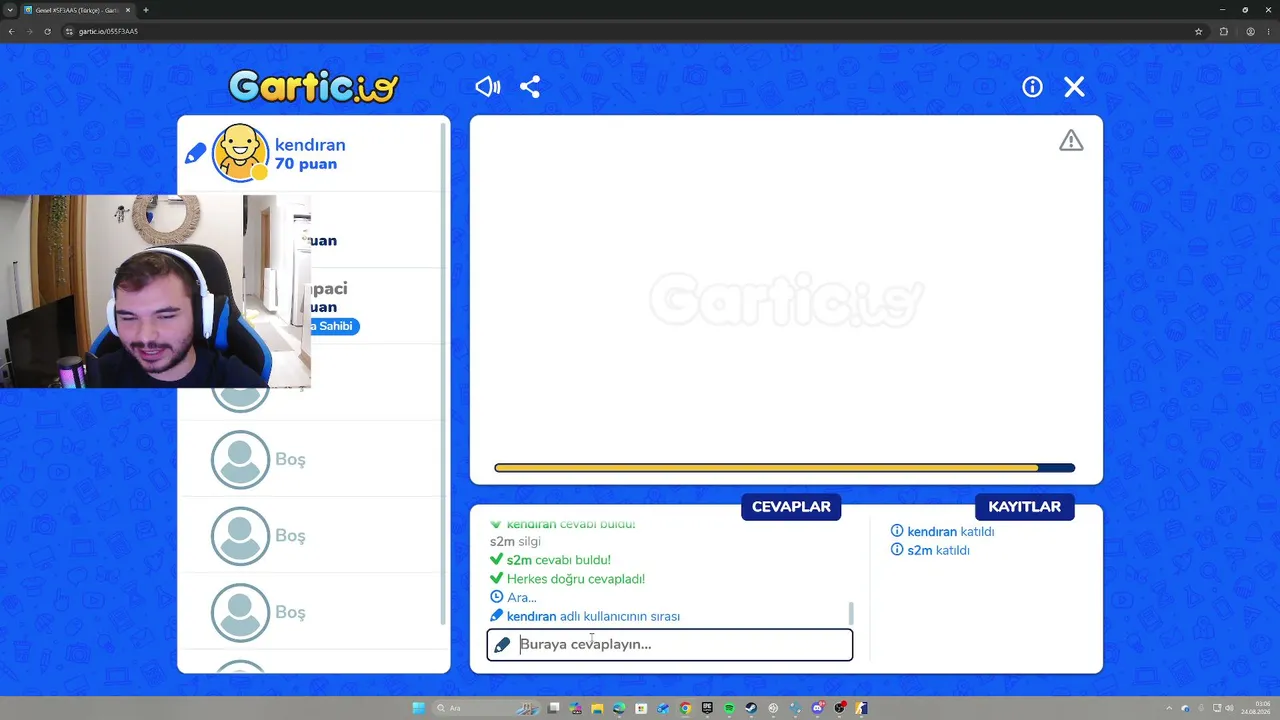Open the Windows Start menu
Image resolution: width=1280 pixels, height=720 pixels.
419,708
